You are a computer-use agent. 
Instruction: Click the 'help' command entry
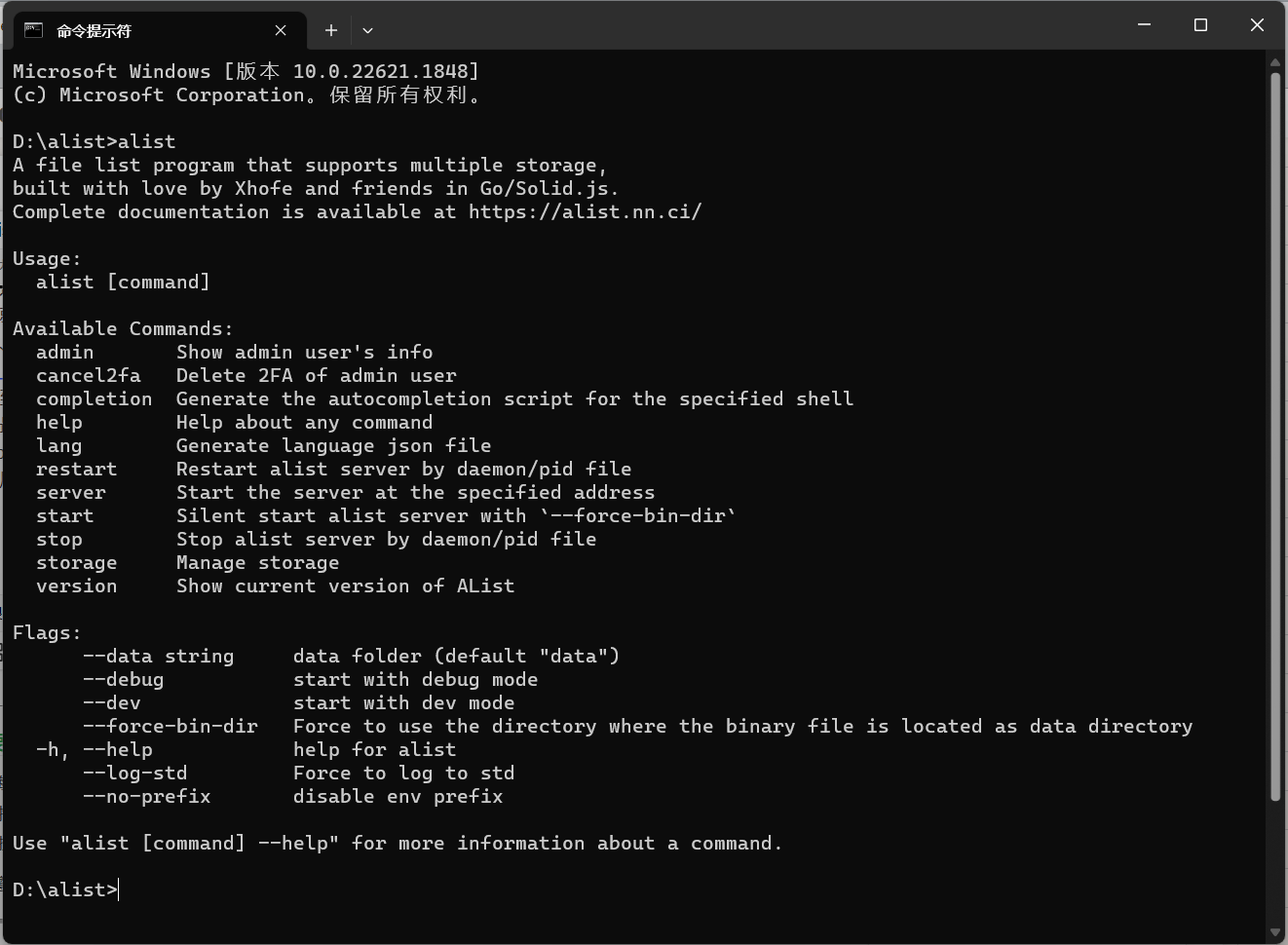point(58,422)
